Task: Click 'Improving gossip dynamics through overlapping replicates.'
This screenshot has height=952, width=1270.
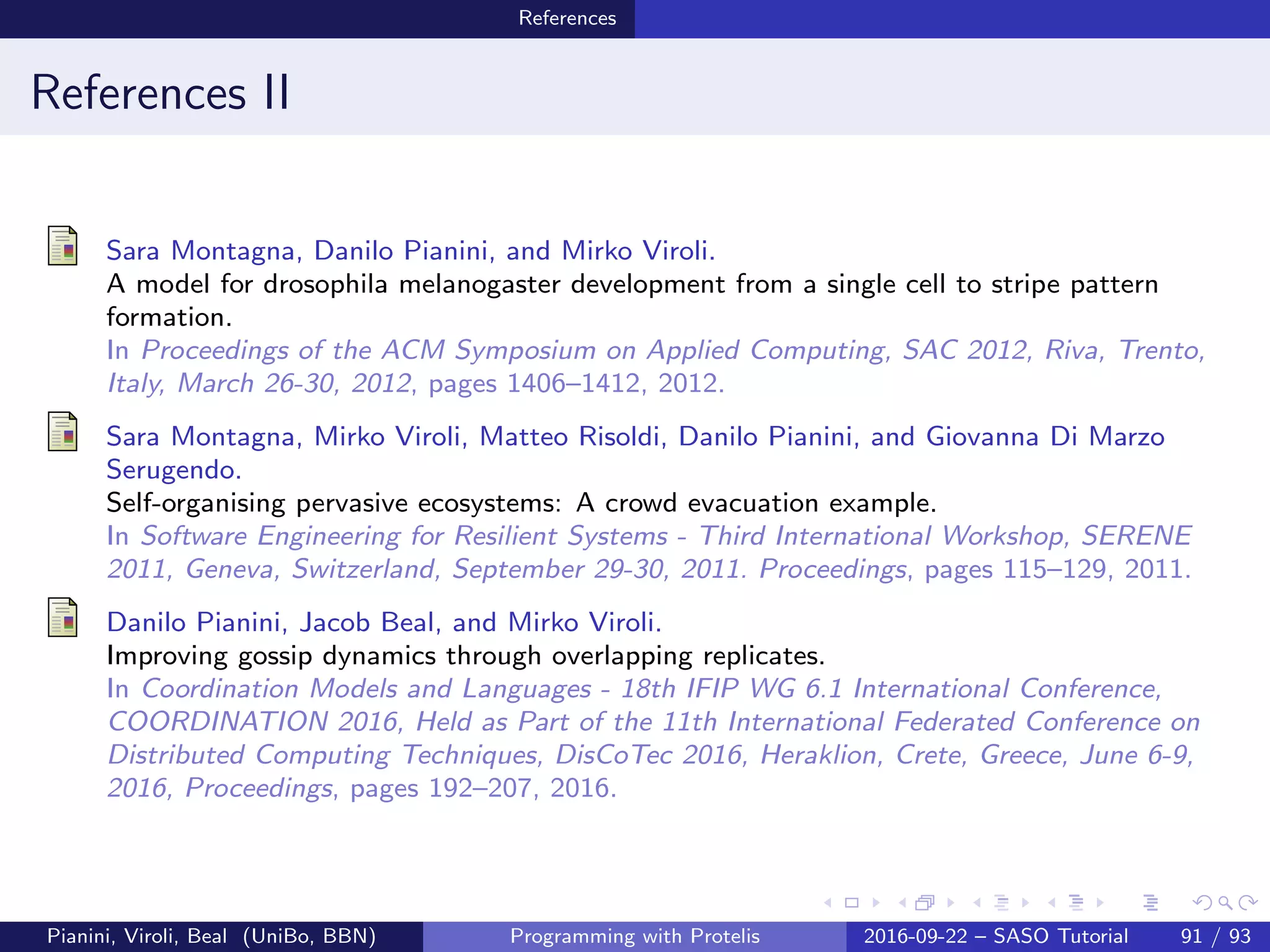Action: pos(466,656)
